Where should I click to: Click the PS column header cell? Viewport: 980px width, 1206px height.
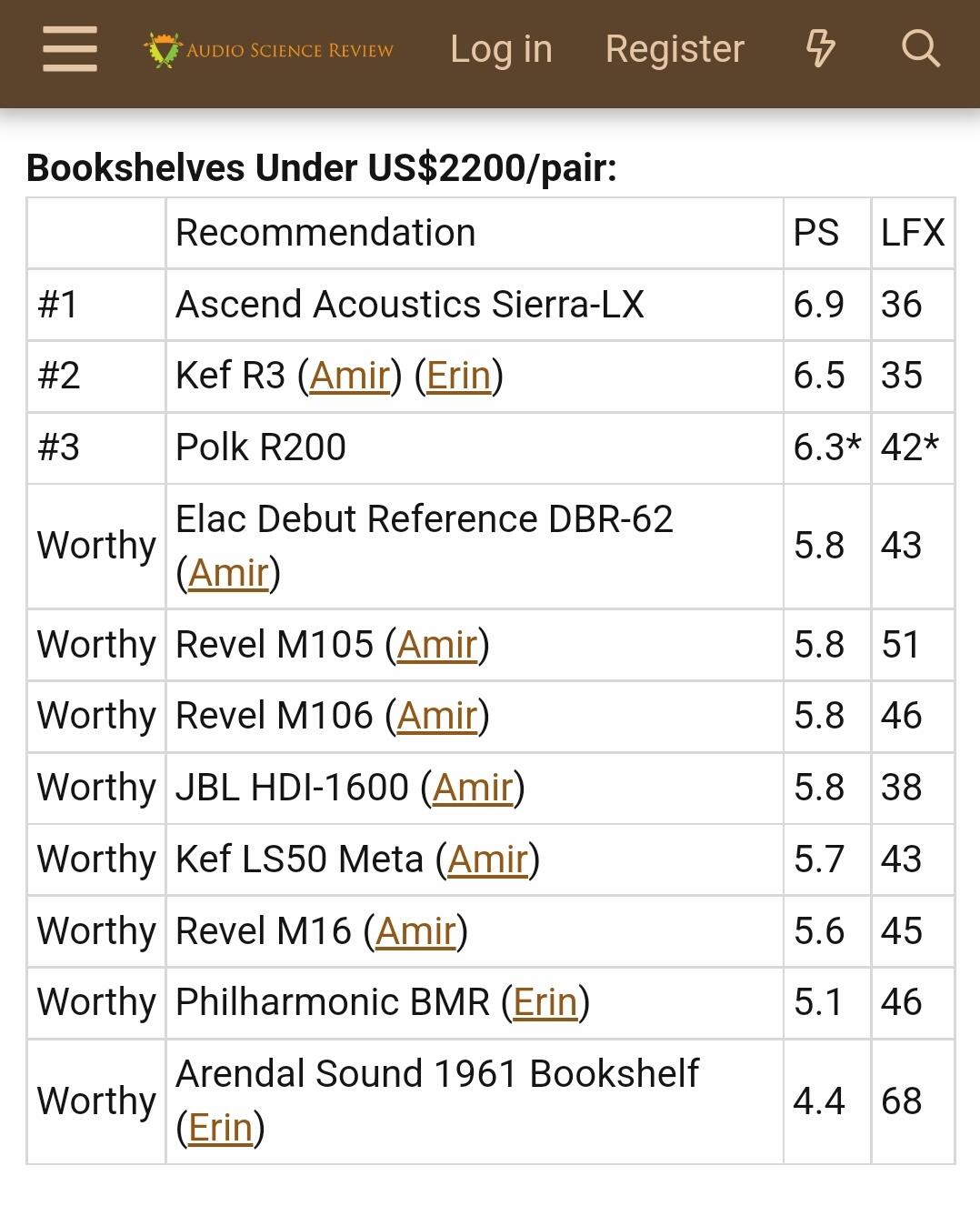point(826,233)
